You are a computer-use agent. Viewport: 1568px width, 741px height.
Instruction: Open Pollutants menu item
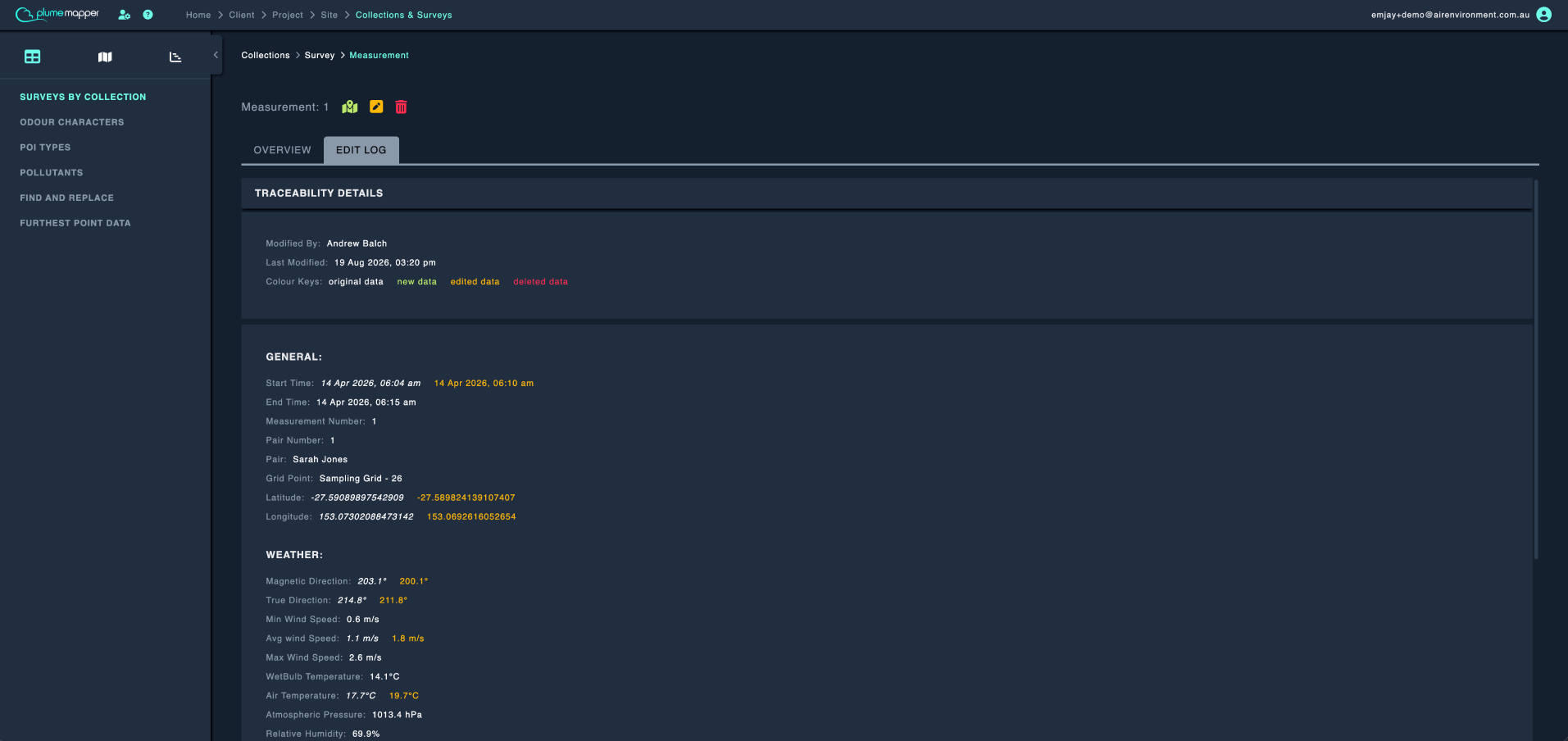[52, 173]
